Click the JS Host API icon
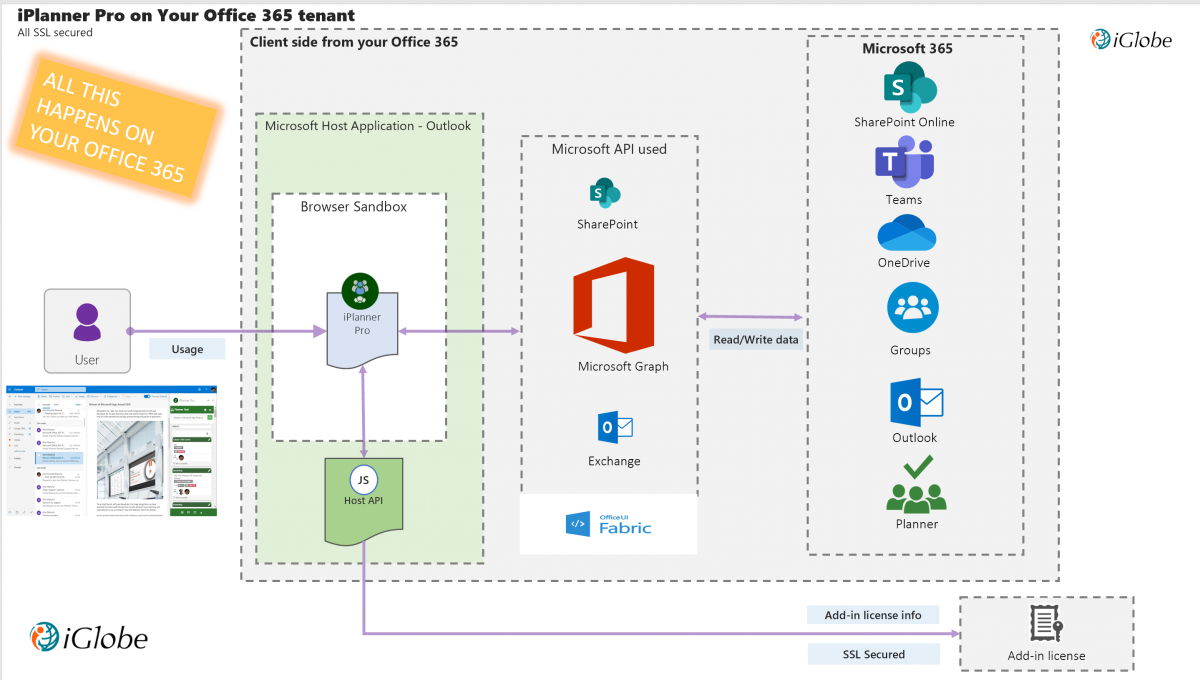 click(x=362, y=478)
